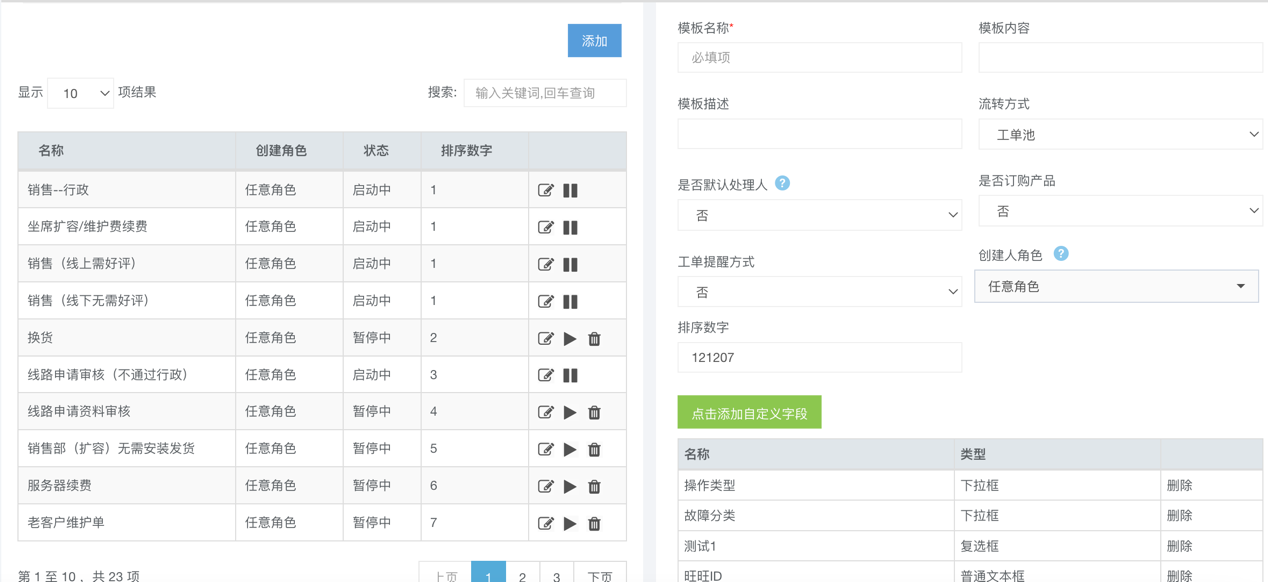The height and width of the screenshot is (582, 1268).
Task: Expand the 创建人角色 dropdown
Action: coord(1116,286)
